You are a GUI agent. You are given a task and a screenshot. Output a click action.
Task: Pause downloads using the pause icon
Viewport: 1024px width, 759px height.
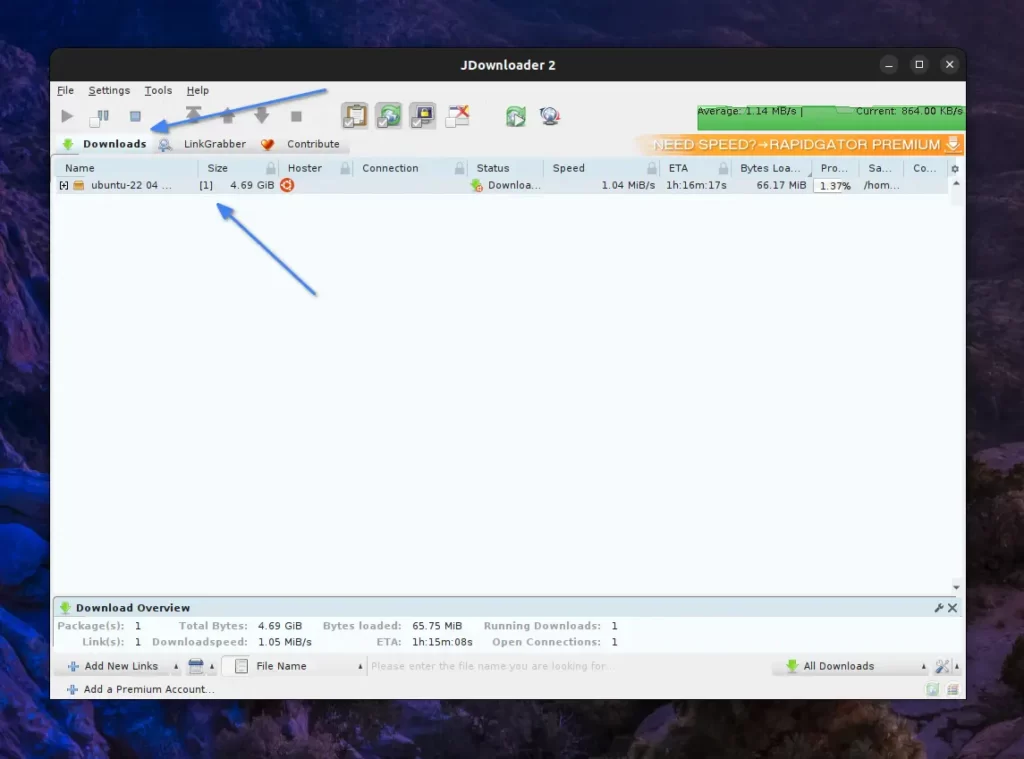click(99, 116)
